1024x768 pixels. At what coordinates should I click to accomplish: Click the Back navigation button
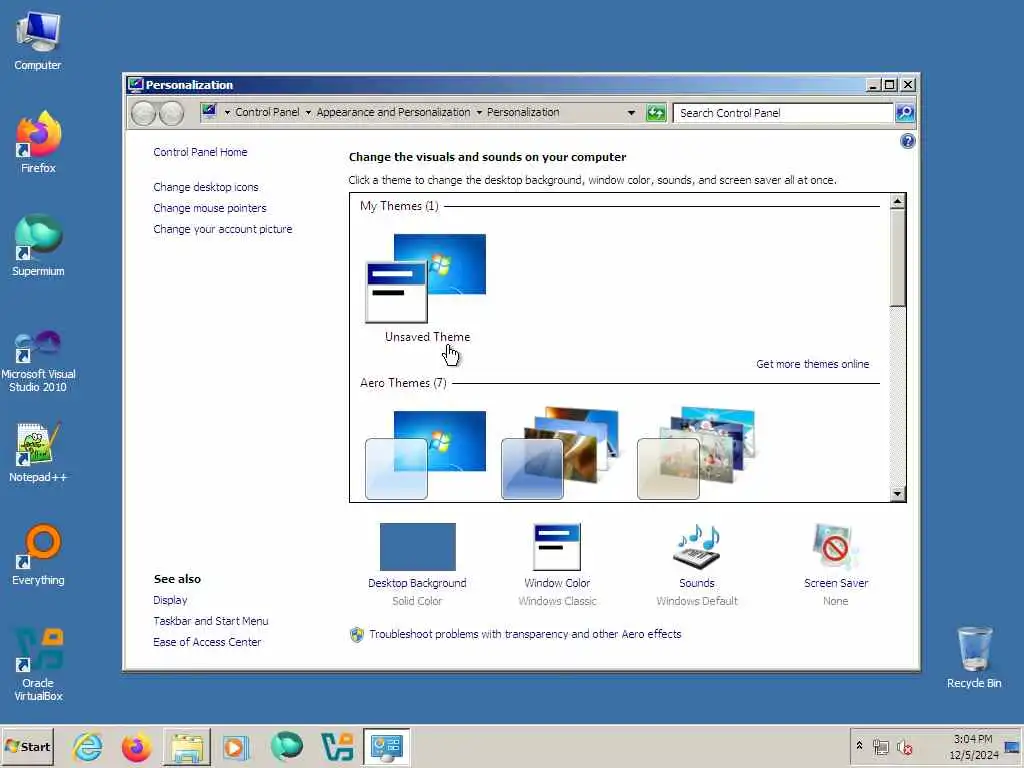point(143,113)
